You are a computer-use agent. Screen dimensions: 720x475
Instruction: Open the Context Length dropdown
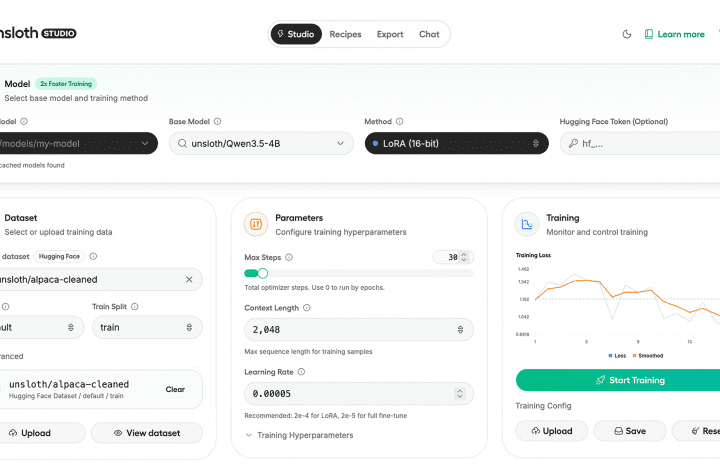click(359, 329)
